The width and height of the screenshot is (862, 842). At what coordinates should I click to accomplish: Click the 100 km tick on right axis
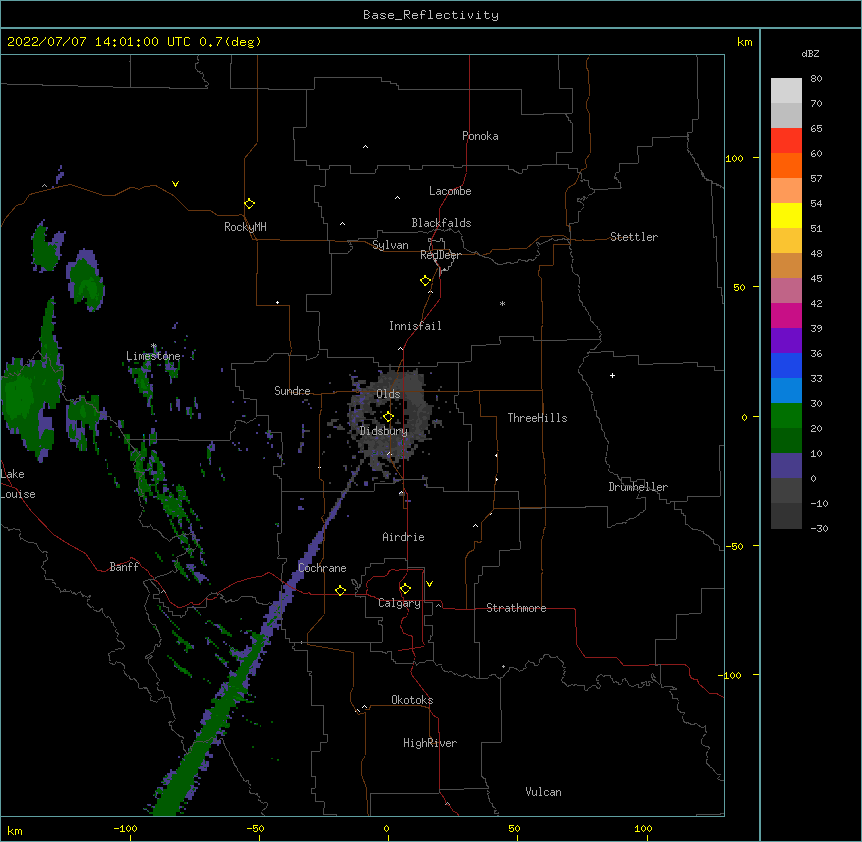tap(735, 158)
